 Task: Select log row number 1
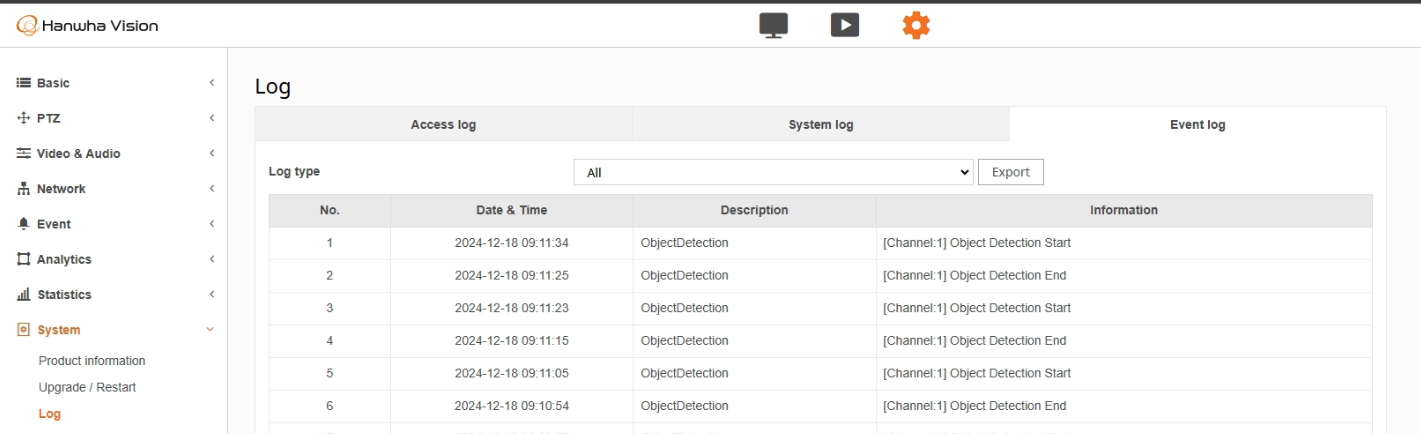(x=820, y=243)
